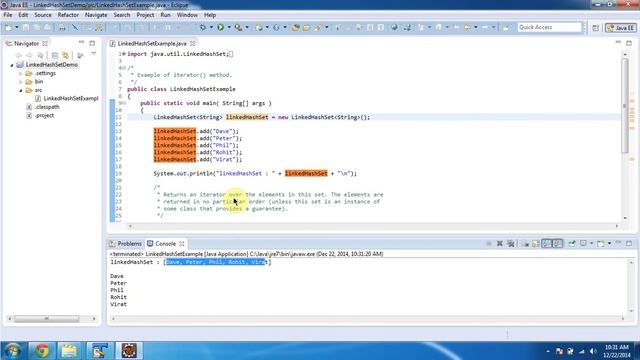Viewport: 640px width, 360px height.
Task: Click the Debug bug icon
Action: [x=202, y=27]
